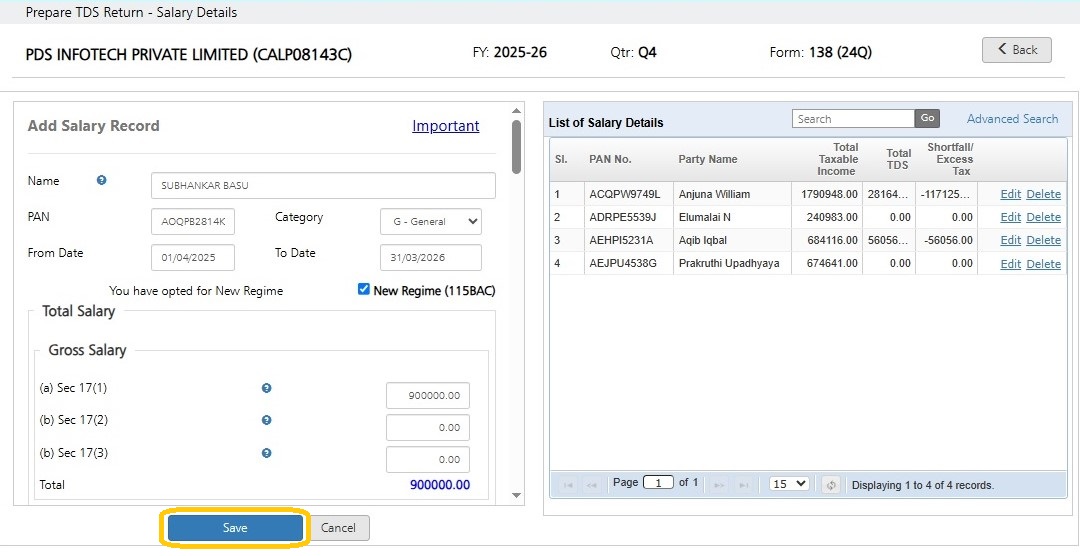Open Advanced Search
This screenshot has height=556, width=1080.
click(1012, 119)
